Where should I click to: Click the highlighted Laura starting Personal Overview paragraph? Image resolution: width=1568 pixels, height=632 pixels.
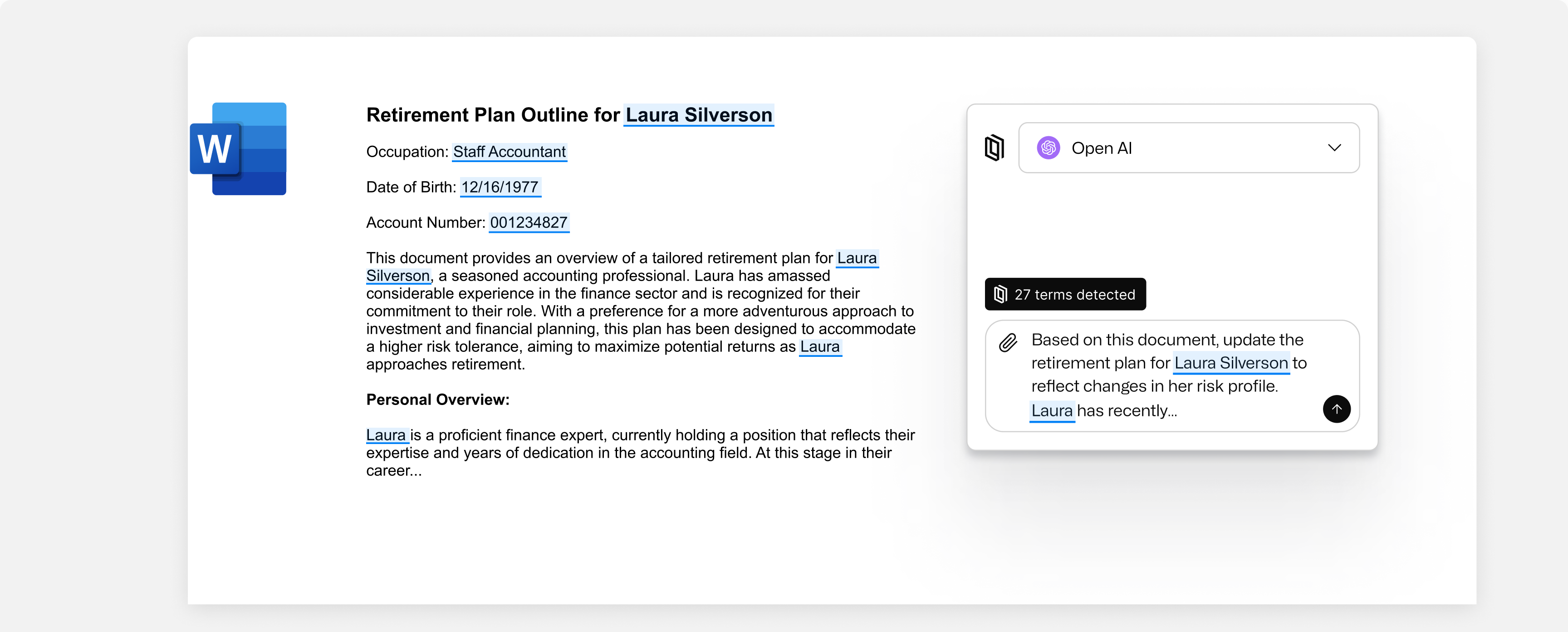pyautogui.click(x=386, y=435)
